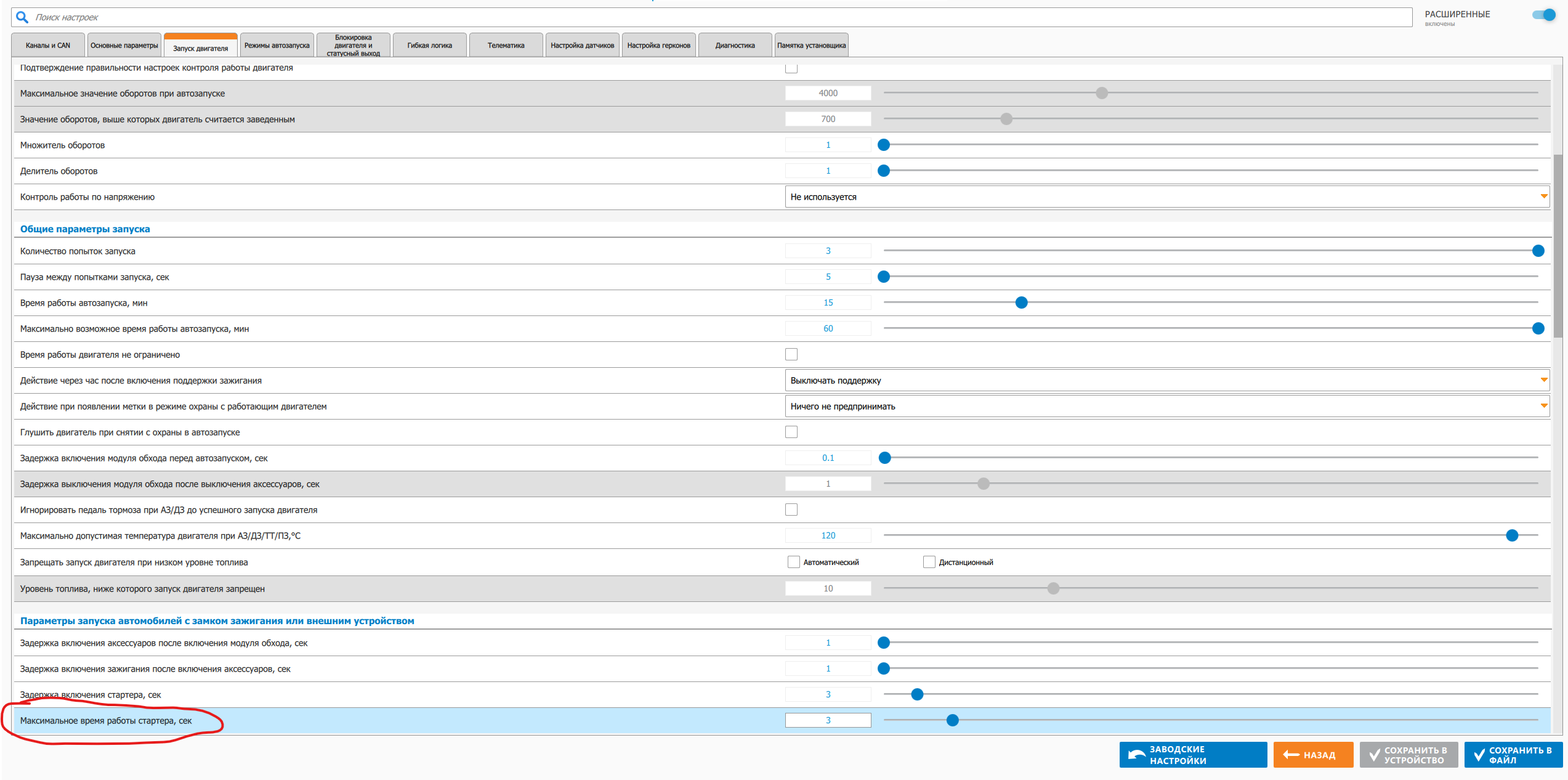This screenshot has width=1568, height=780.
Task: Open the Настройка датчиков tab
Action: [583, 45]
